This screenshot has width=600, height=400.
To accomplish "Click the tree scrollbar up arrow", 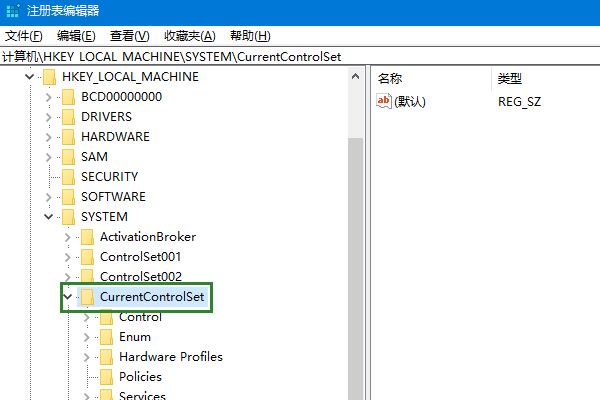I will tap(355, 76).
